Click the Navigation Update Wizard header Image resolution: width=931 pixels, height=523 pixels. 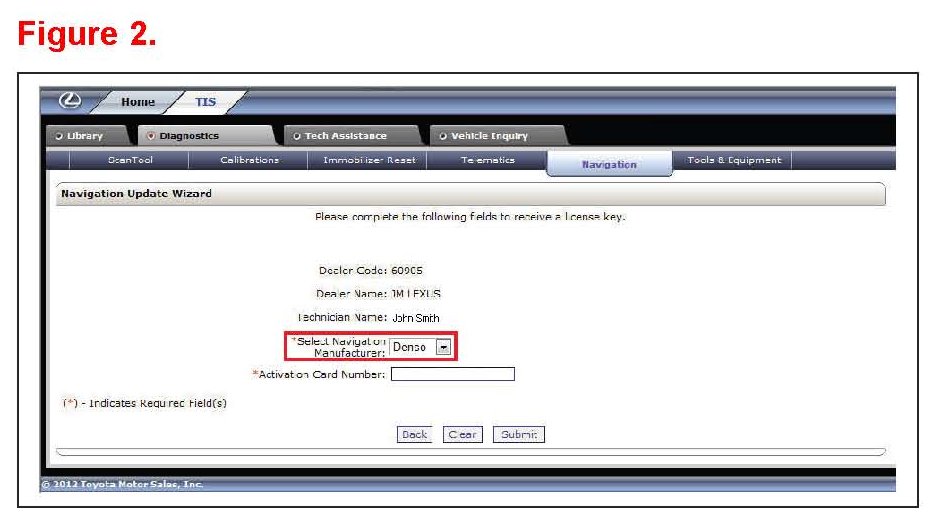point(137,193)
